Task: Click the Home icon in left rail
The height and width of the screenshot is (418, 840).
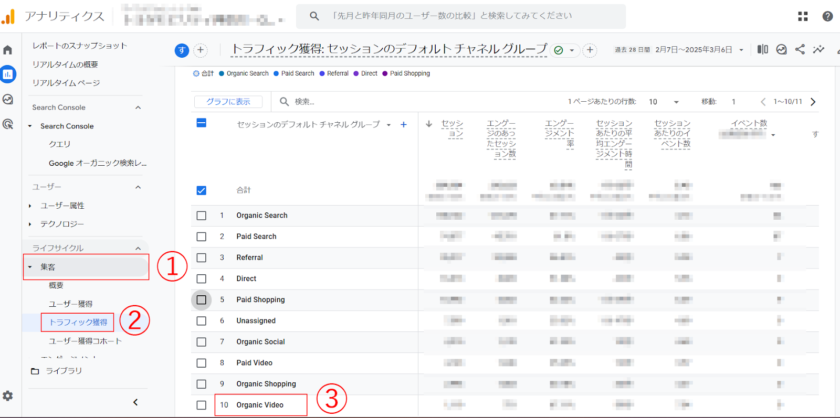Action: point(8,49)
